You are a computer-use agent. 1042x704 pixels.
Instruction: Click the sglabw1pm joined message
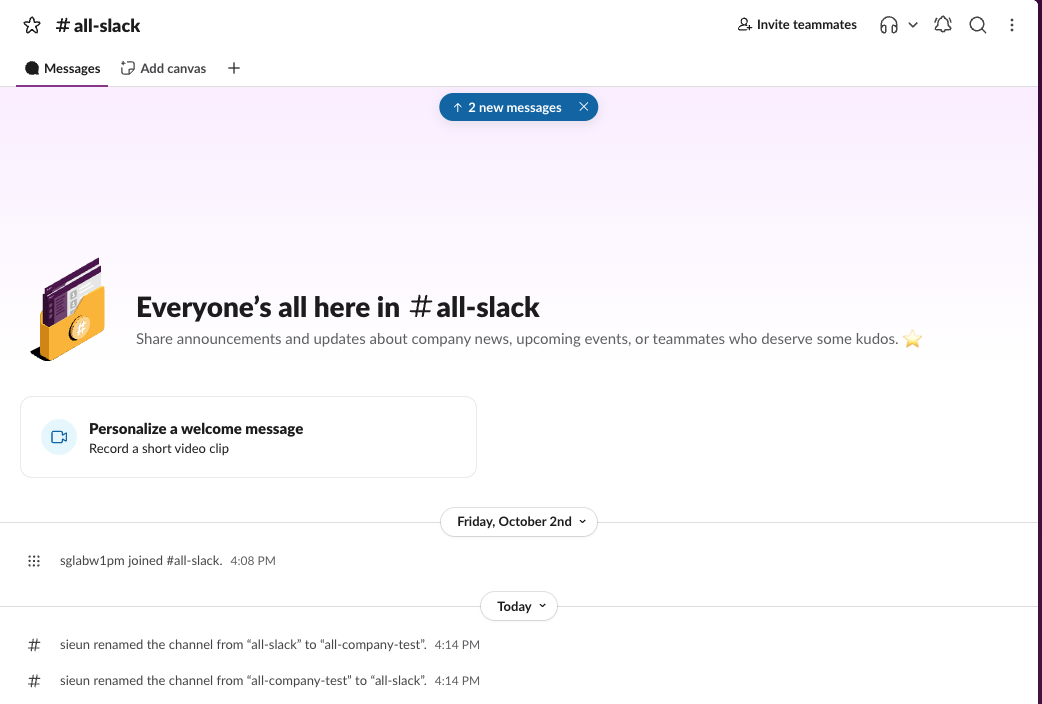tap(141, 560)
